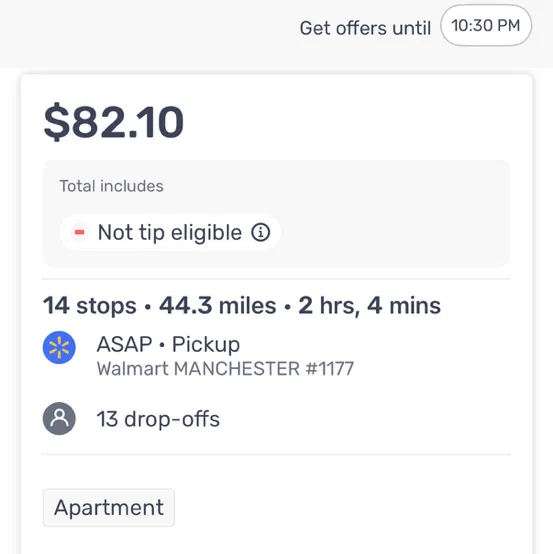The width and height of the screenshot is (553, 554).
Task: Tap the 13 drop-offs text
Action: 158,419
